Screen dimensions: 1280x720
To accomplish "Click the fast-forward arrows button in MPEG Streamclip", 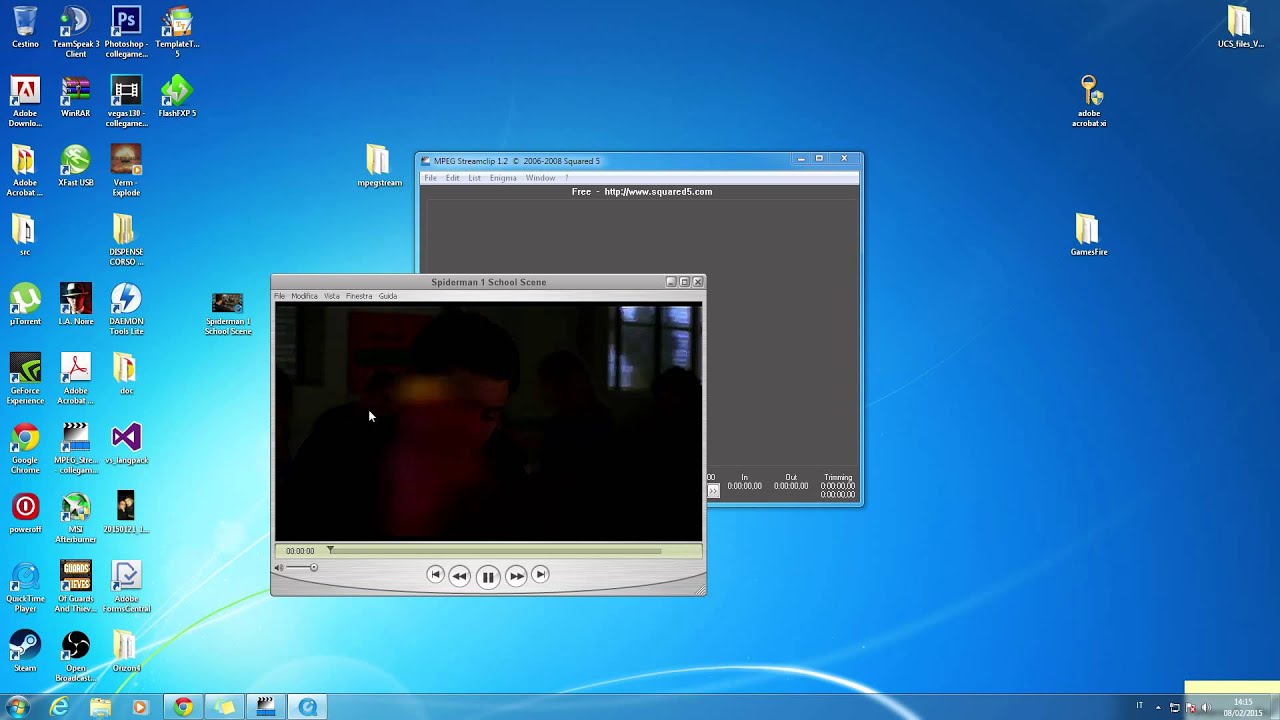I will pyautogui.click(x=713, y=491).
